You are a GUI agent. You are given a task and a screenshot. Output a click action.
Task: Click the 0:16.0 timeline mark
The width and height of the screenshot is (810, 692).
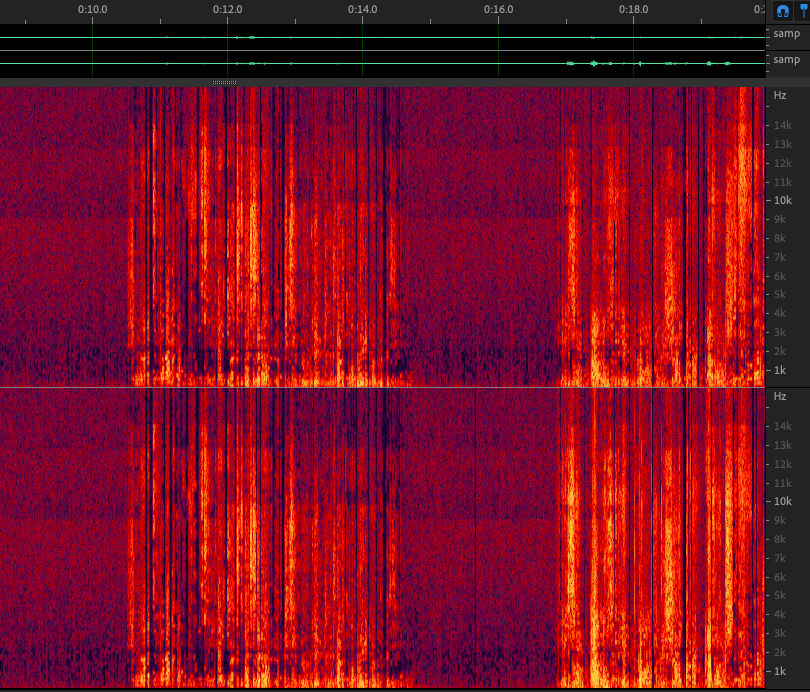498,9
